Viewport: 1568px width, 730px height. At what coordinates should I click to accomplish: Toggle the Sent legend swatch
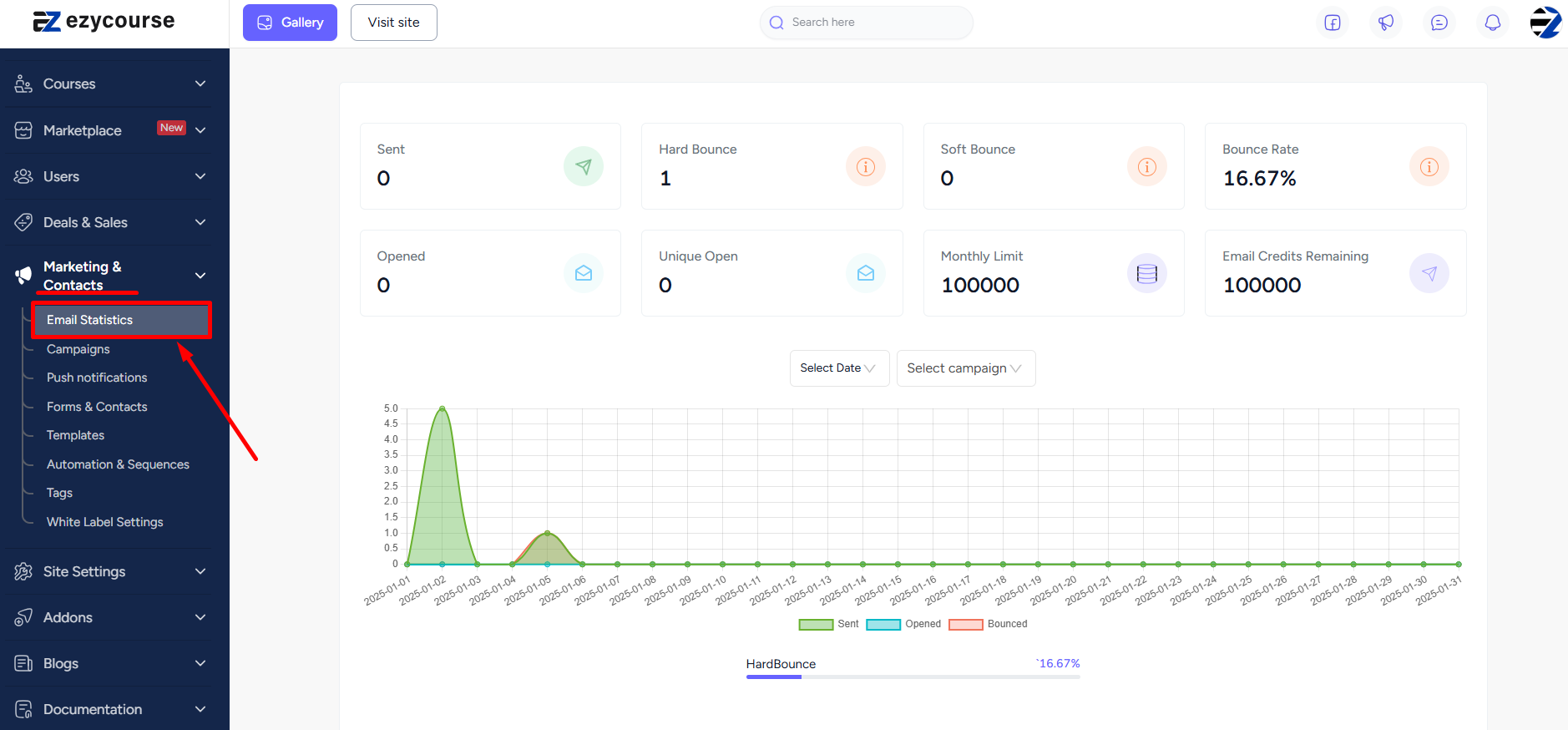pyautogui.click(x=816, y=625)
